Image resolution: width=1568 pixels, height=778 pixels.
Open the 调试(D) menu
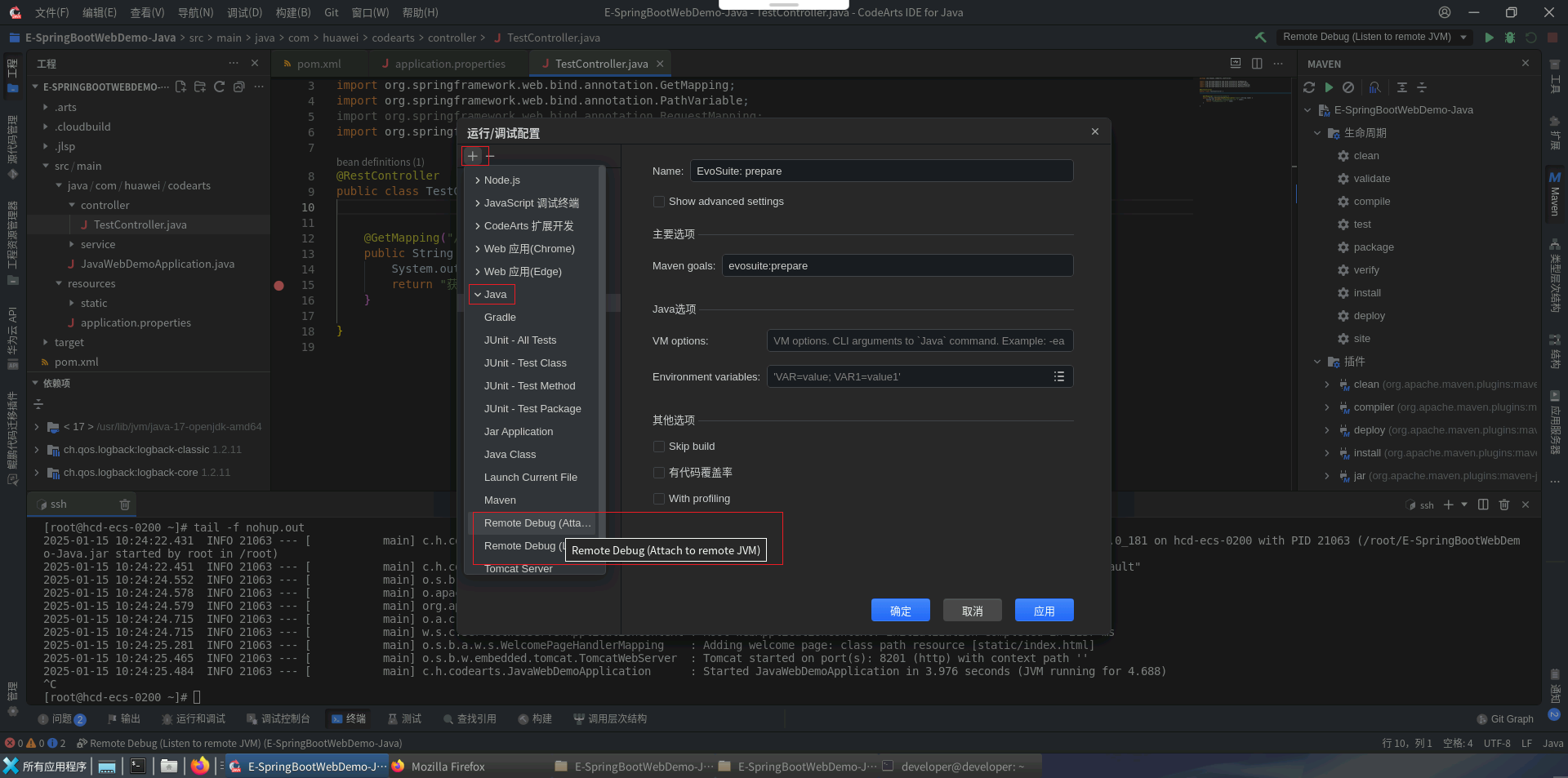(245, 12)
